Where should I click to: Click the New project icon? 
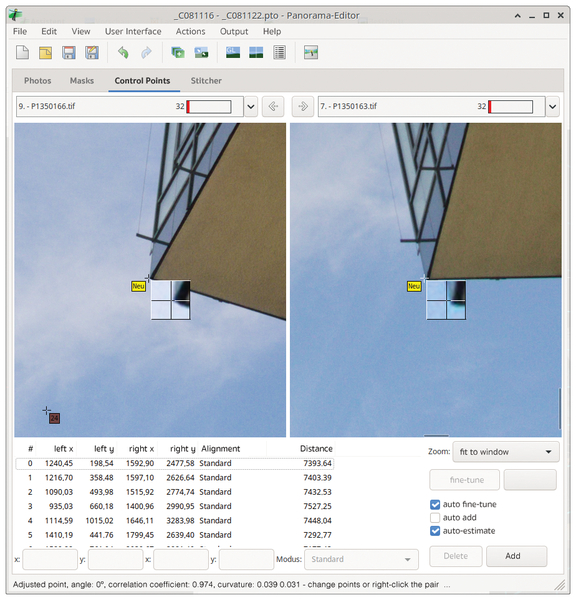[x=23, y=52]
